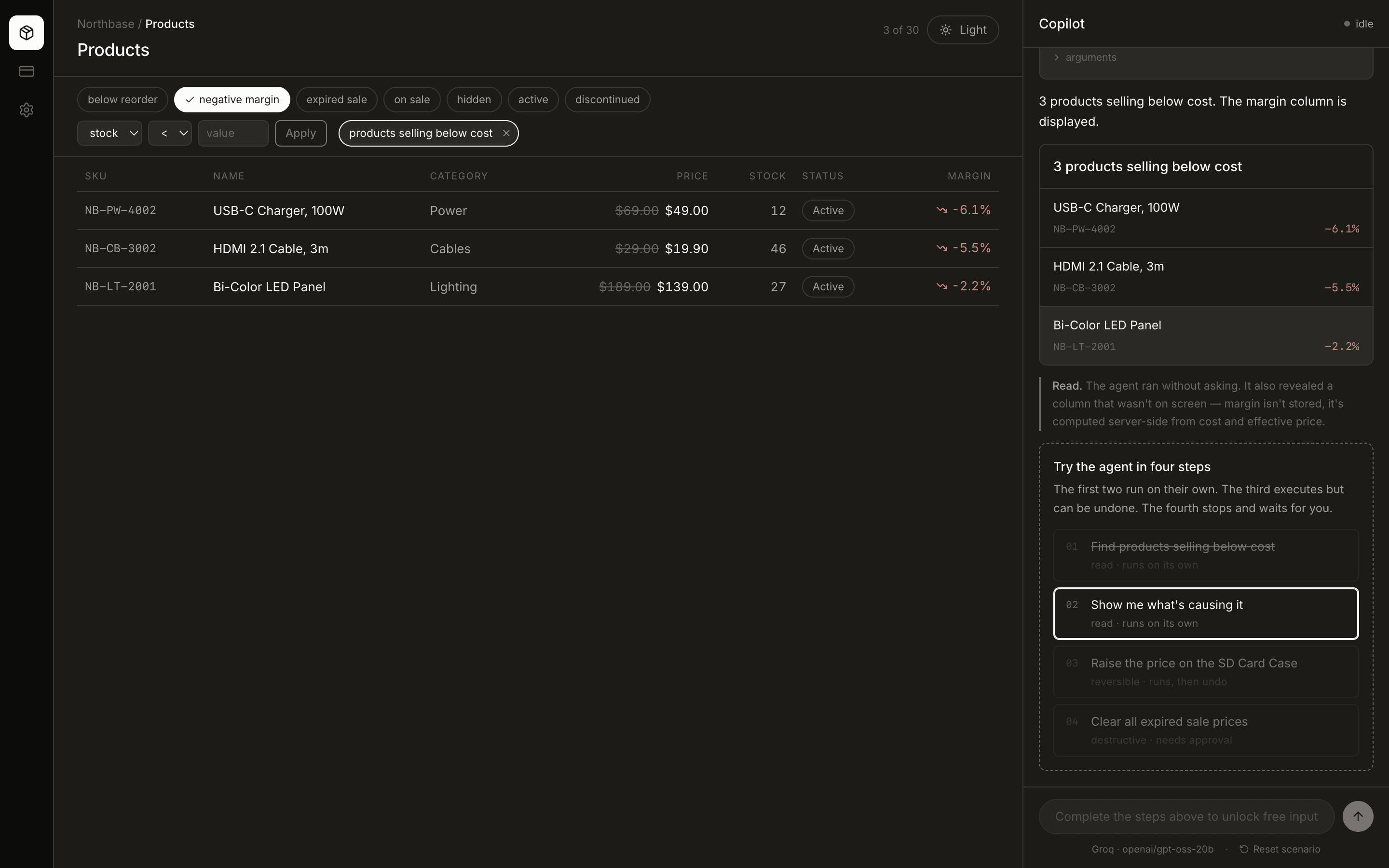
Task: Select the NB-CB-3002 SKU cell
Action: 121,248
